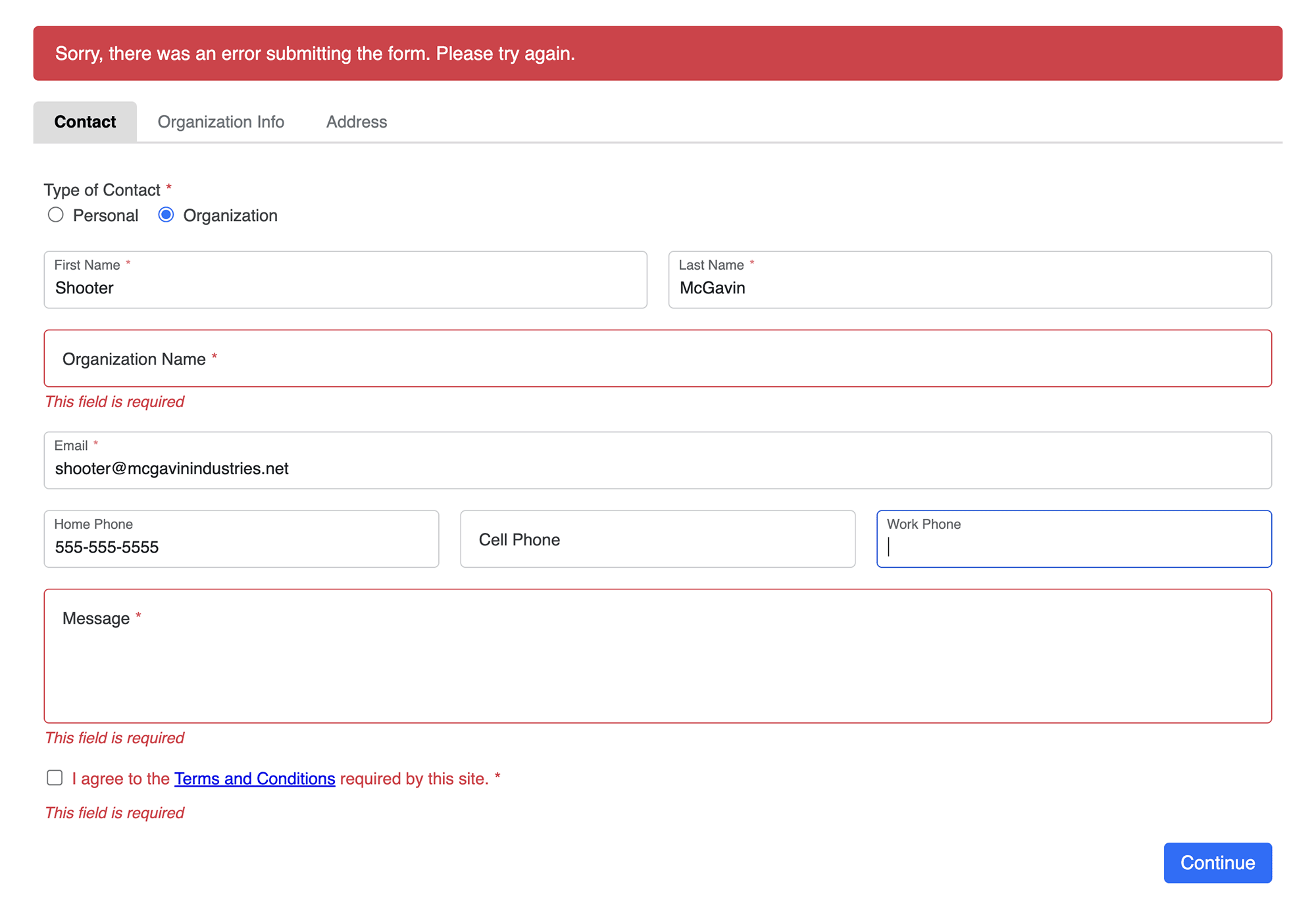Open the Terms and Conditions link
This screenshot has width=1316, height=915.
point(255,779)
